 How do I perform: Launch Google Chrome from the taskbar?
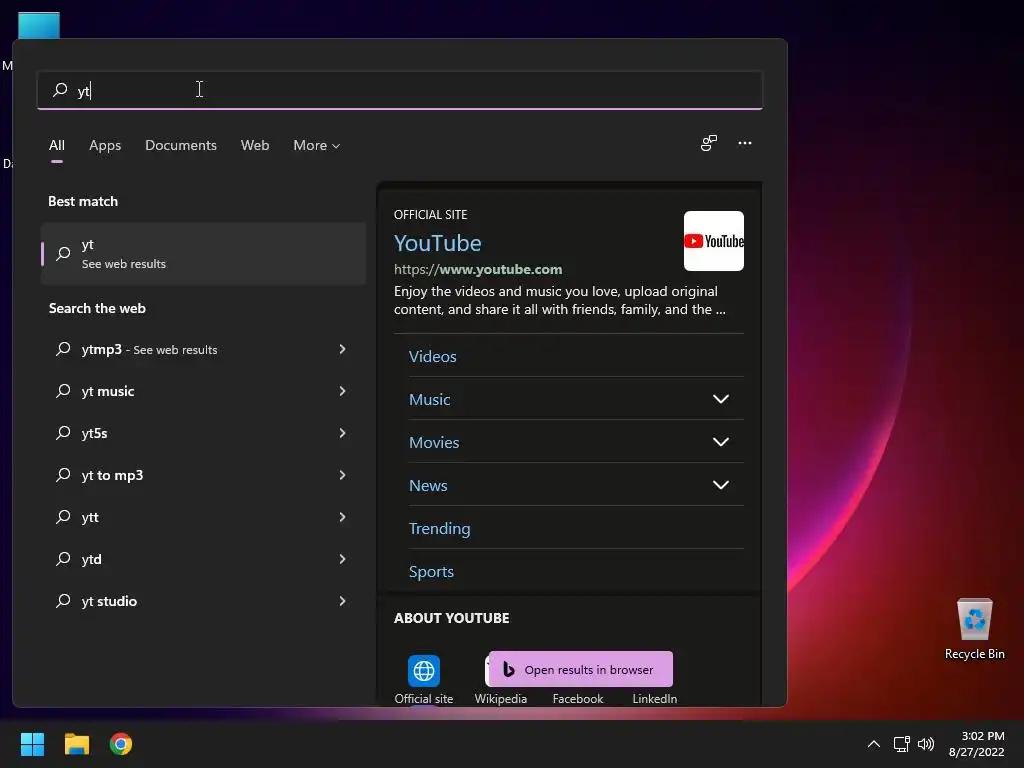pos(121,744)
